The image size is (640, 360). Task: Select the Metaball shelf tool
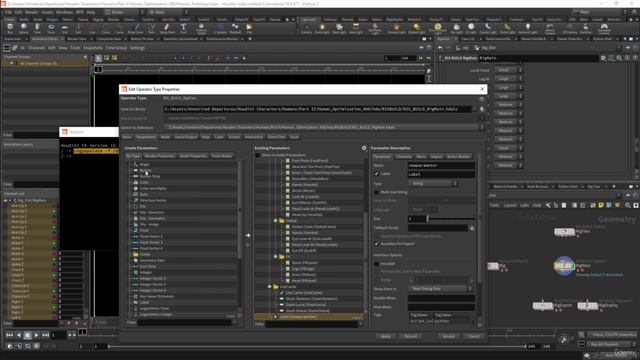point(236,28)
